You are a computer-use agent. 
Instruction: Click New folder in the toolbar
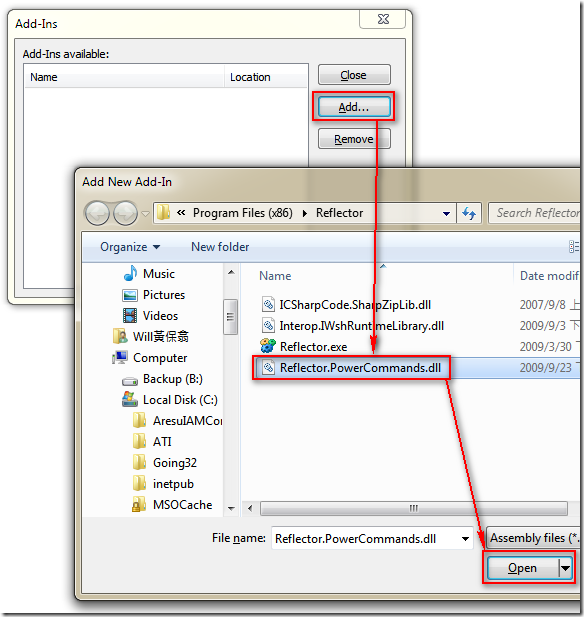pyautogui.click(x=220, y=247)
